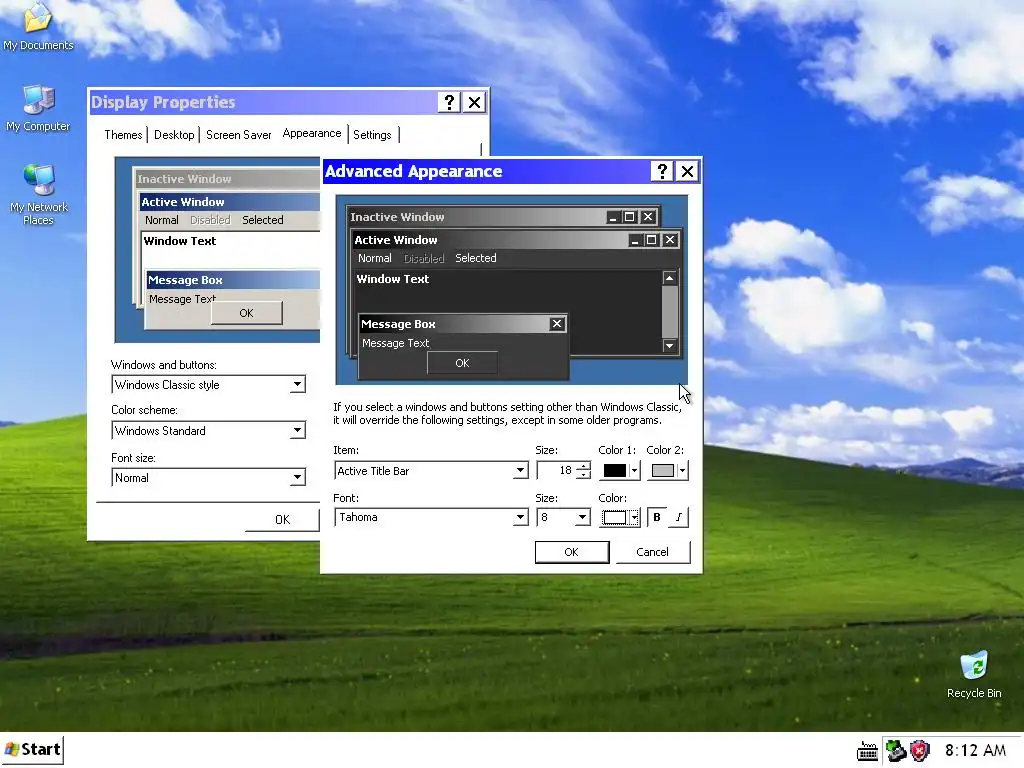This screenshot has width=1024, height=768.
Task: Click OK in Display Properties window
Action: (x=282, y=520)
